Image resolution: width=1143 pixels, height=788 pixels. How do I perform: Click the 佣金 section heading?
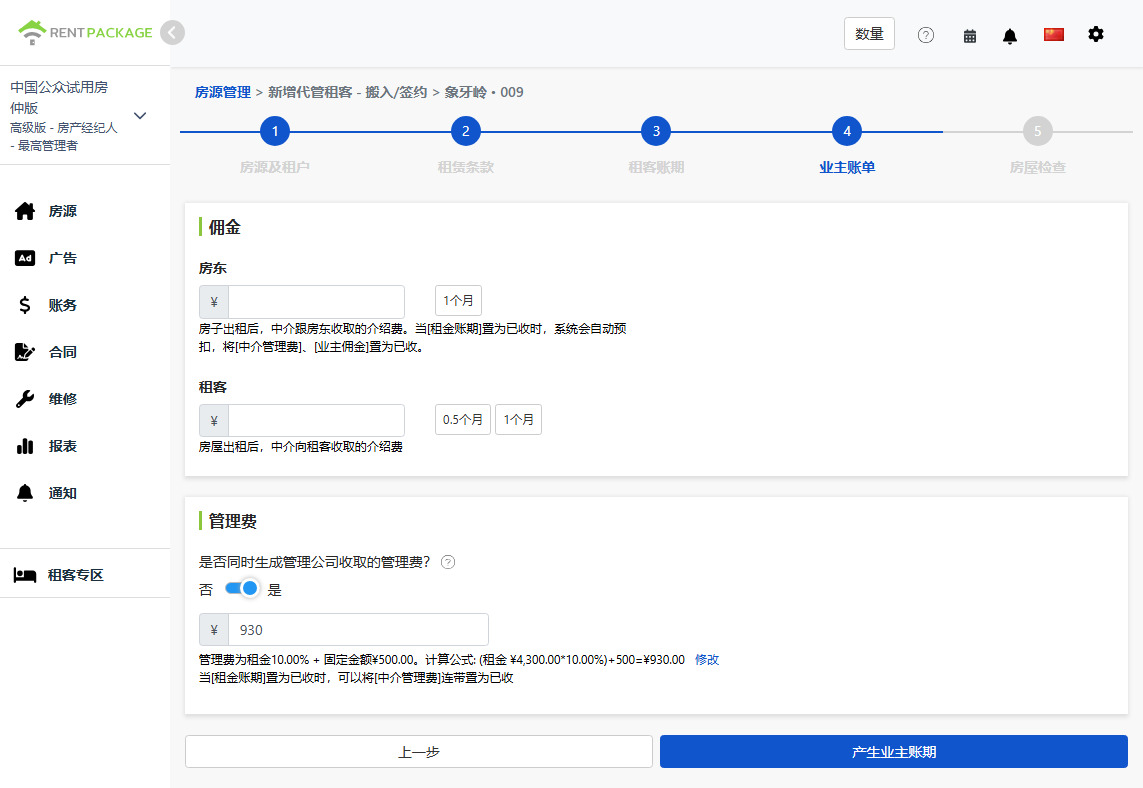coord(225,227)
